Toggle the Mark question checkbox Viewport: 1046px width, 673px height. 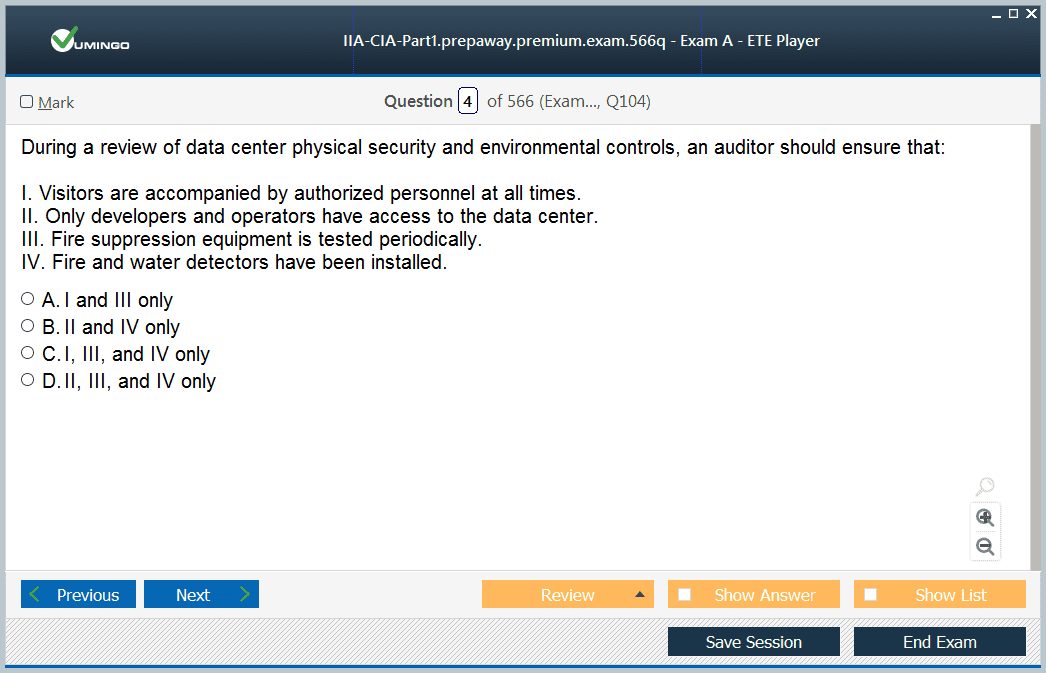click(x=27, y=102)
